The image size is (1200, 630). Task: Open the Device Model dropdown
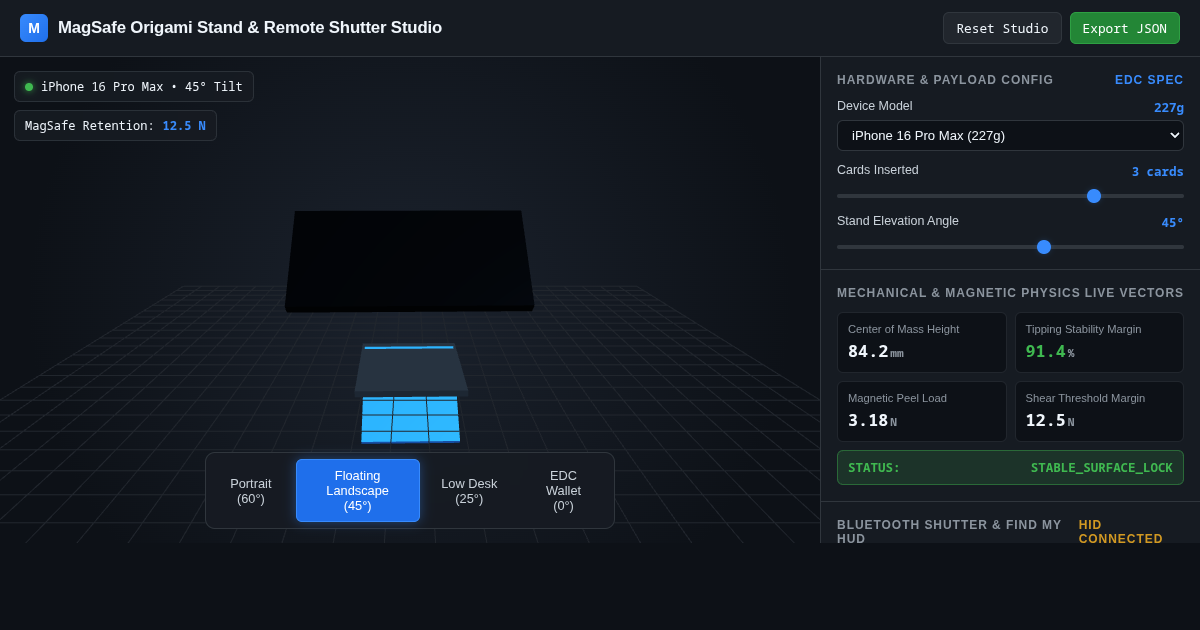pos(1010,135)
